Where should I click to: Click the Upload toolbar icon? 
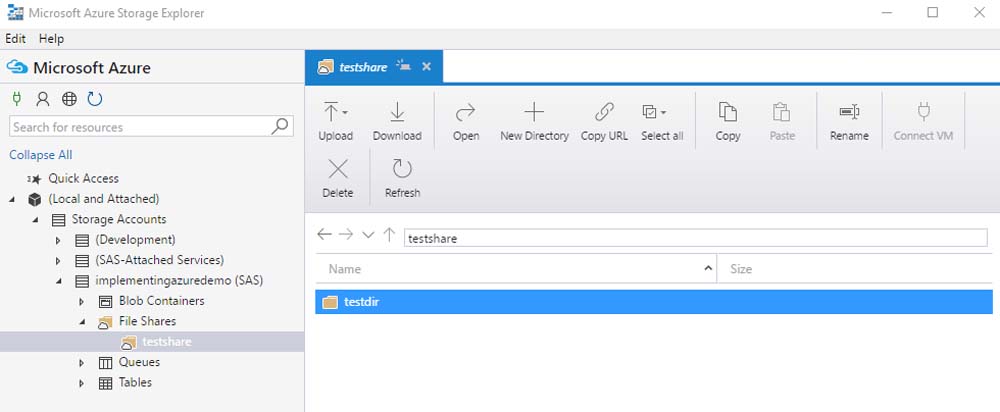click(x=330, y=112)
